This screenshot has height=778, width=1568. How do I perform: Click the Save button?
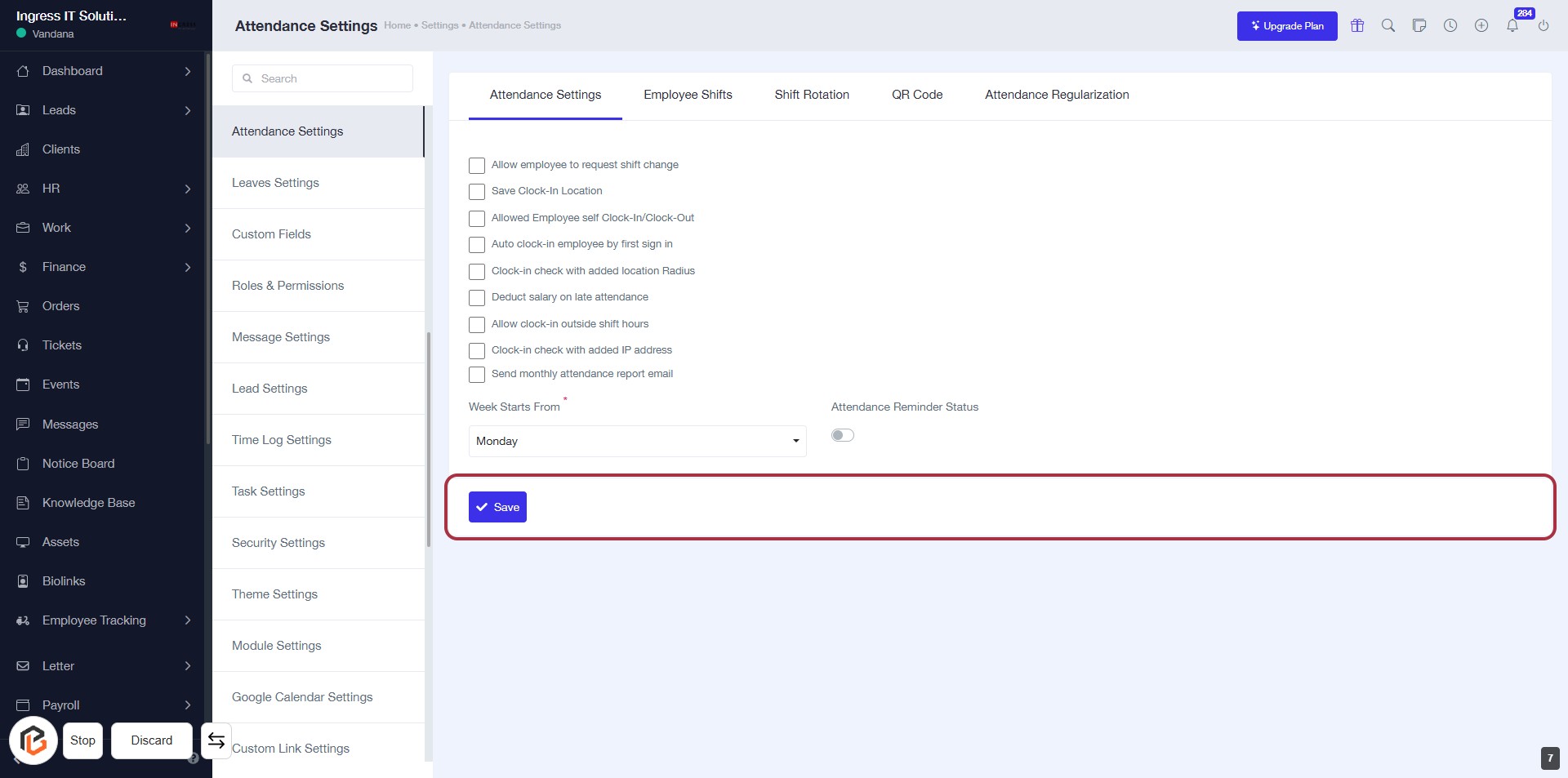click(x=497, y=507)
